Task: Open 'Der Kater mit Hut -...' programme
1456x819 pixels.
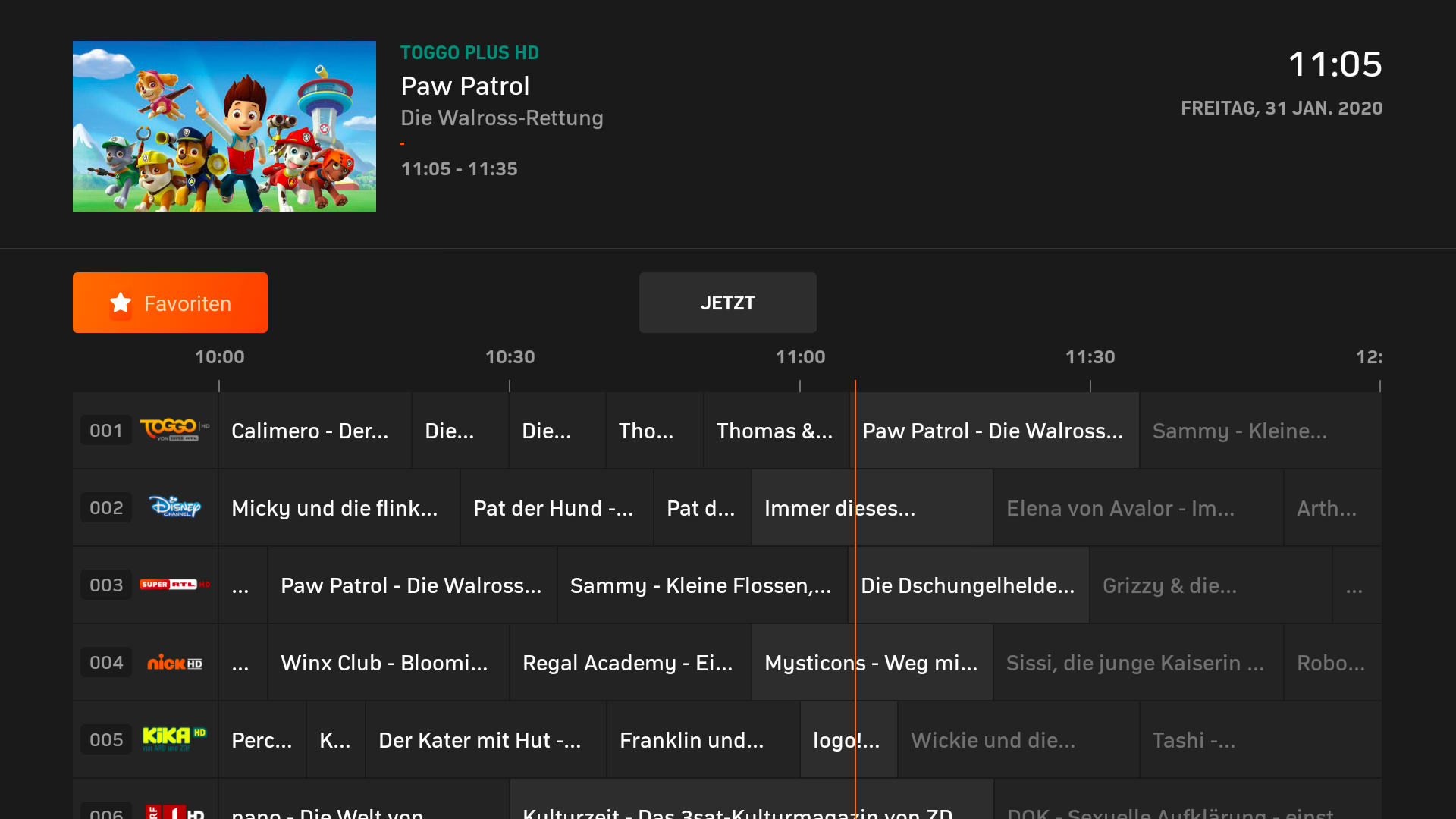Action: point(486,740)
